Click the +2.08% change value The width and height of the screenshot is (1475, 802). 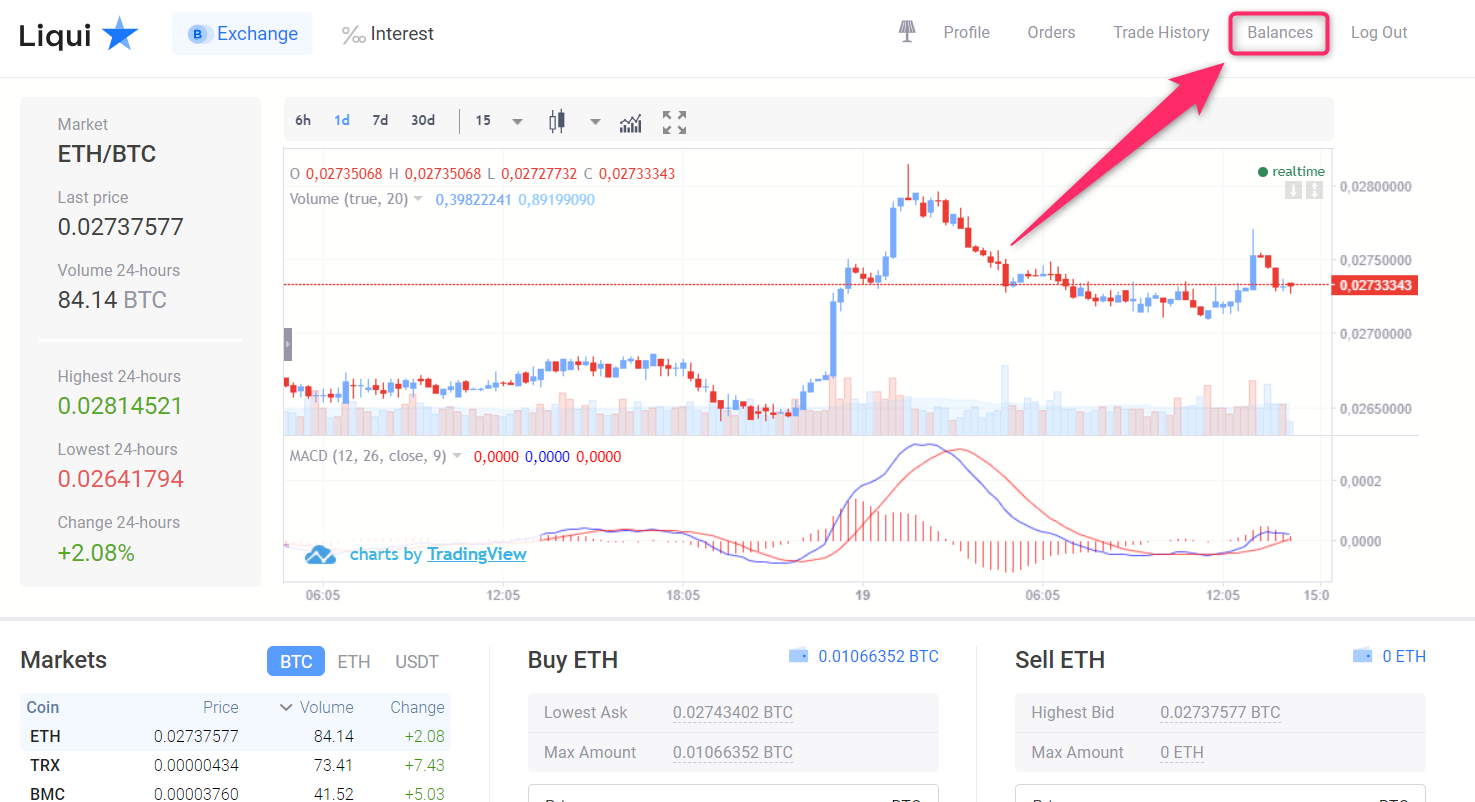point(96,552)
